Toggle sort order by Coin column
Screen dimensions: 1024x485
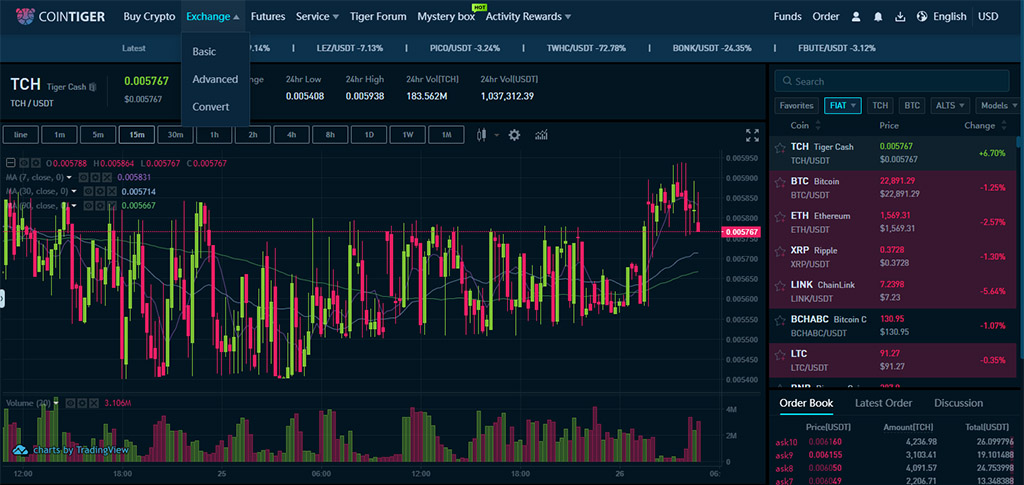click(x=818, y=125)
